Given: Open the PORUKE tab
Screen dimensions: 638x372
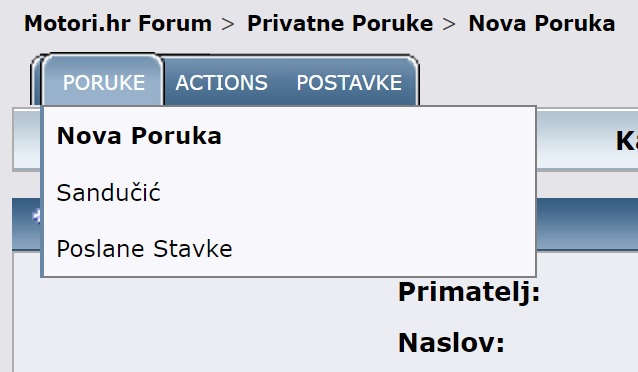Looking at the screenshot, I should tap(103, 83).
